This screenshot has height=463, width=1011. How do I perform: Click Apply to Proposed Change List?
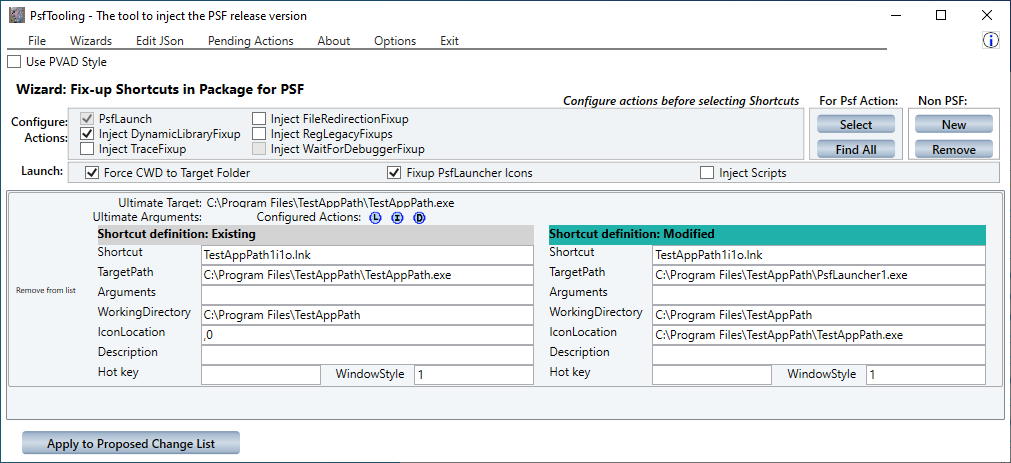tap(131, 444)
